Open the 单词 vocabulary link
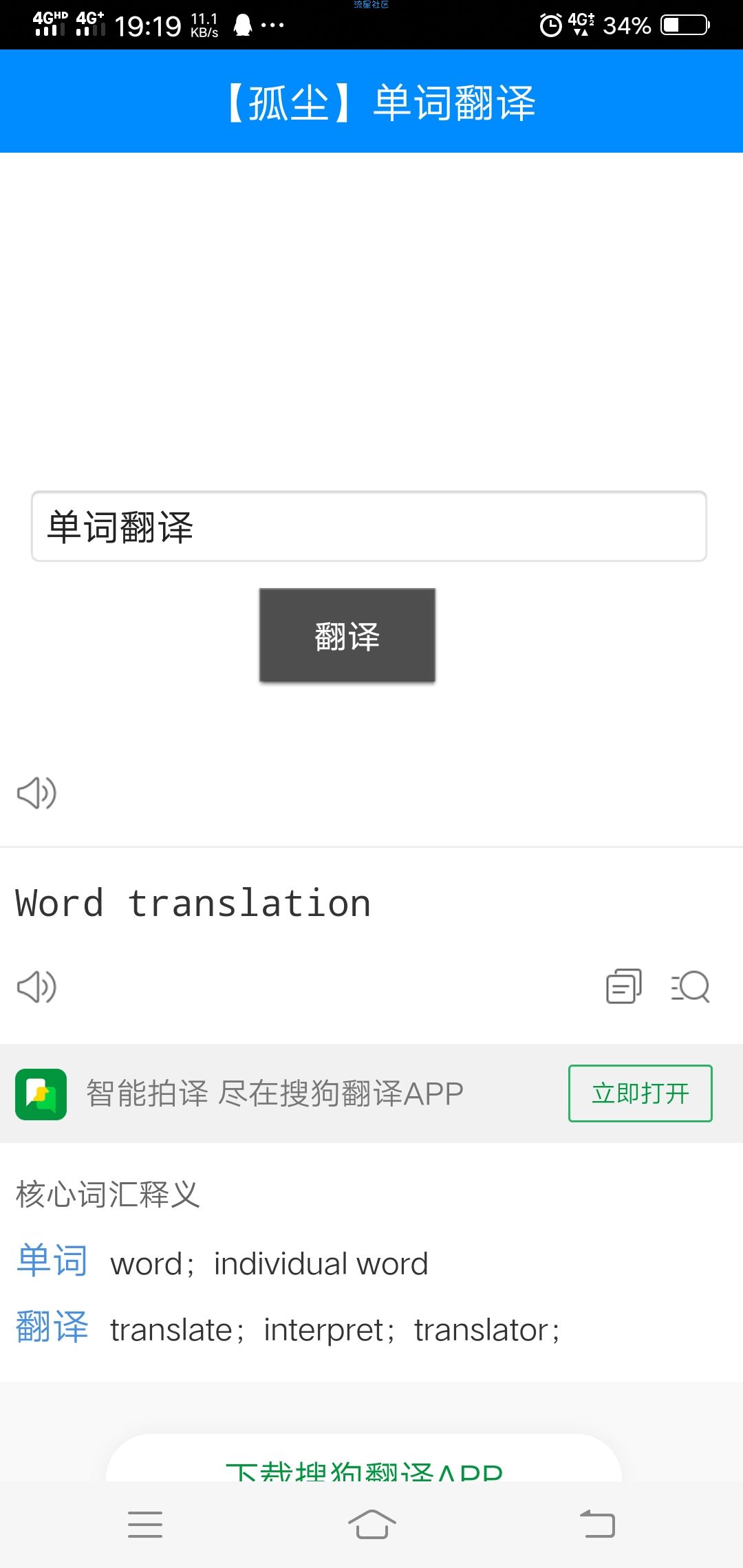Viewport: 743px width, 1568px height. pos(52,1261)
